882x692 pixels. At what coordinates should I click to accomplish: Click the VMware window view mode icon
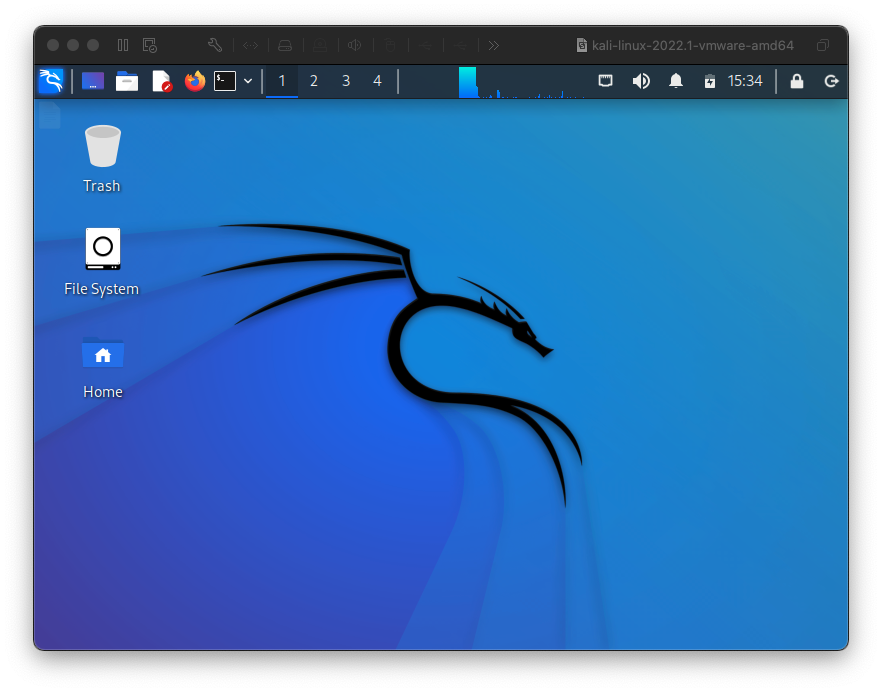823,45
